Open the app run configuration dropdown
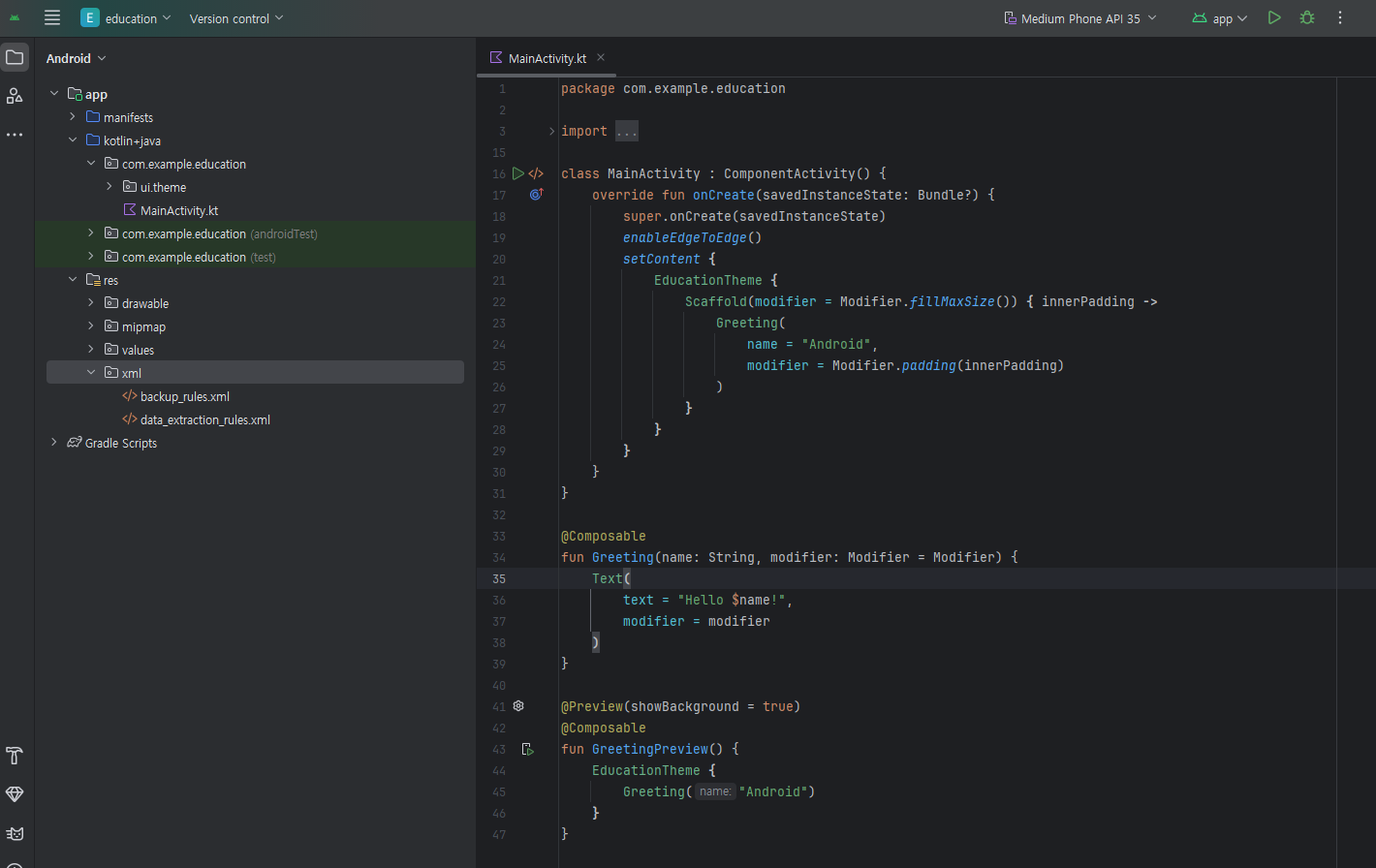 [x=1220, y=18]
